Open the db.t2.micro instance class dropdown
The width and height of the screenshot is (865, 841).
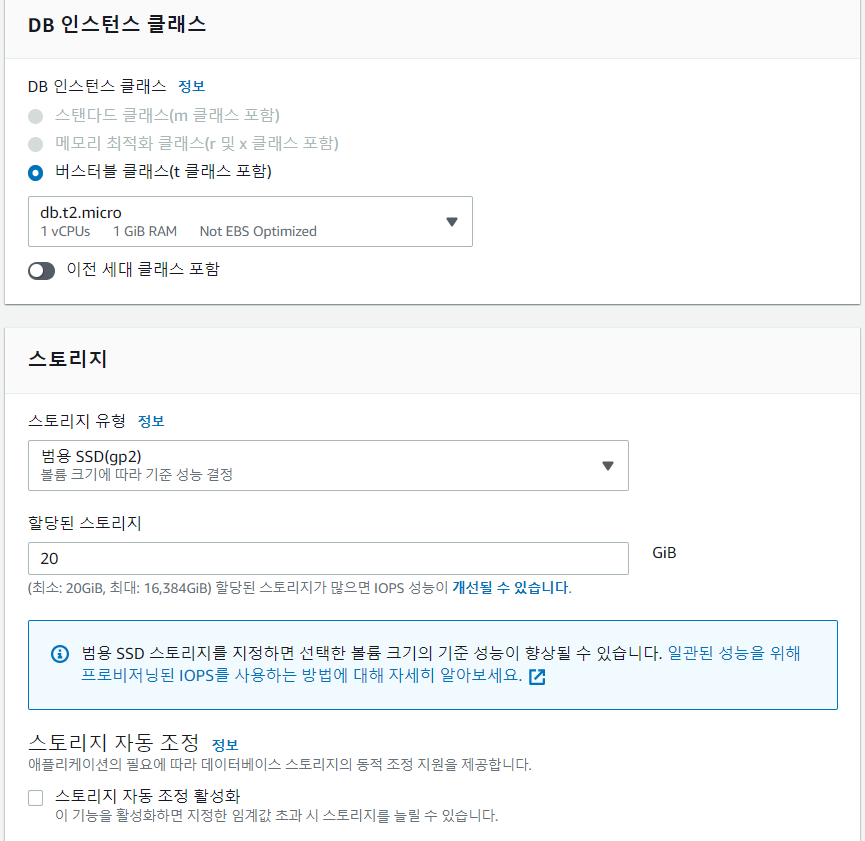pos(250,221)
